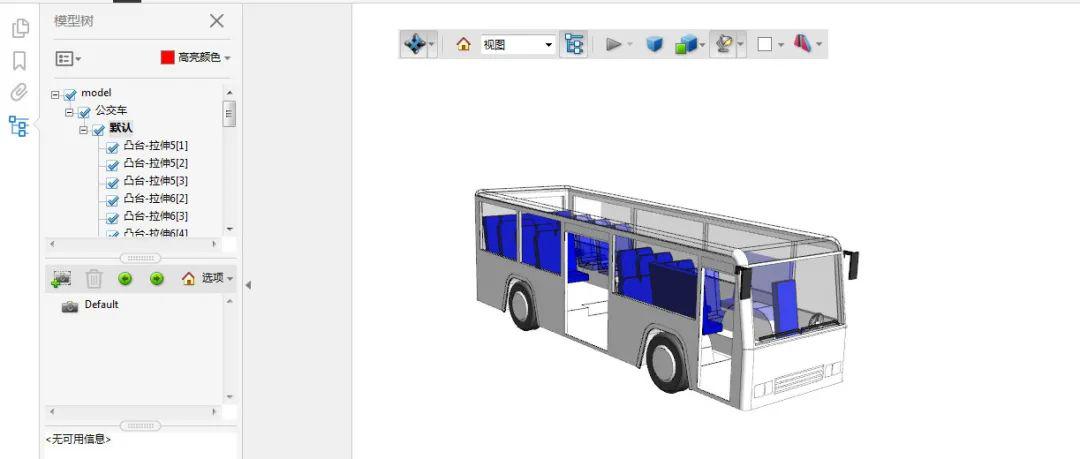The width and height of the screenshot is (1080, 459).
Task: Select the Default view entry
Action: [101, 305]
